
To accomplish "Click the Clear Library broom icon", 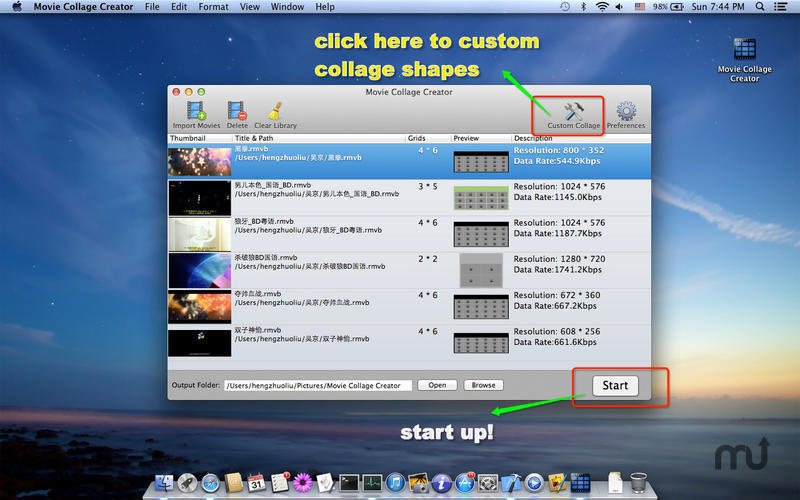I will tap(275, 110).
